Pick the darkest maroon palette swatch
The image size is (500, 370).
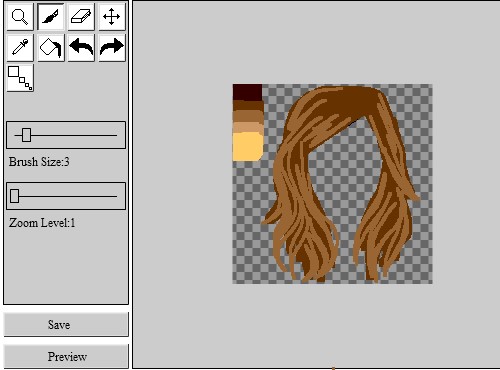point(247,92)
